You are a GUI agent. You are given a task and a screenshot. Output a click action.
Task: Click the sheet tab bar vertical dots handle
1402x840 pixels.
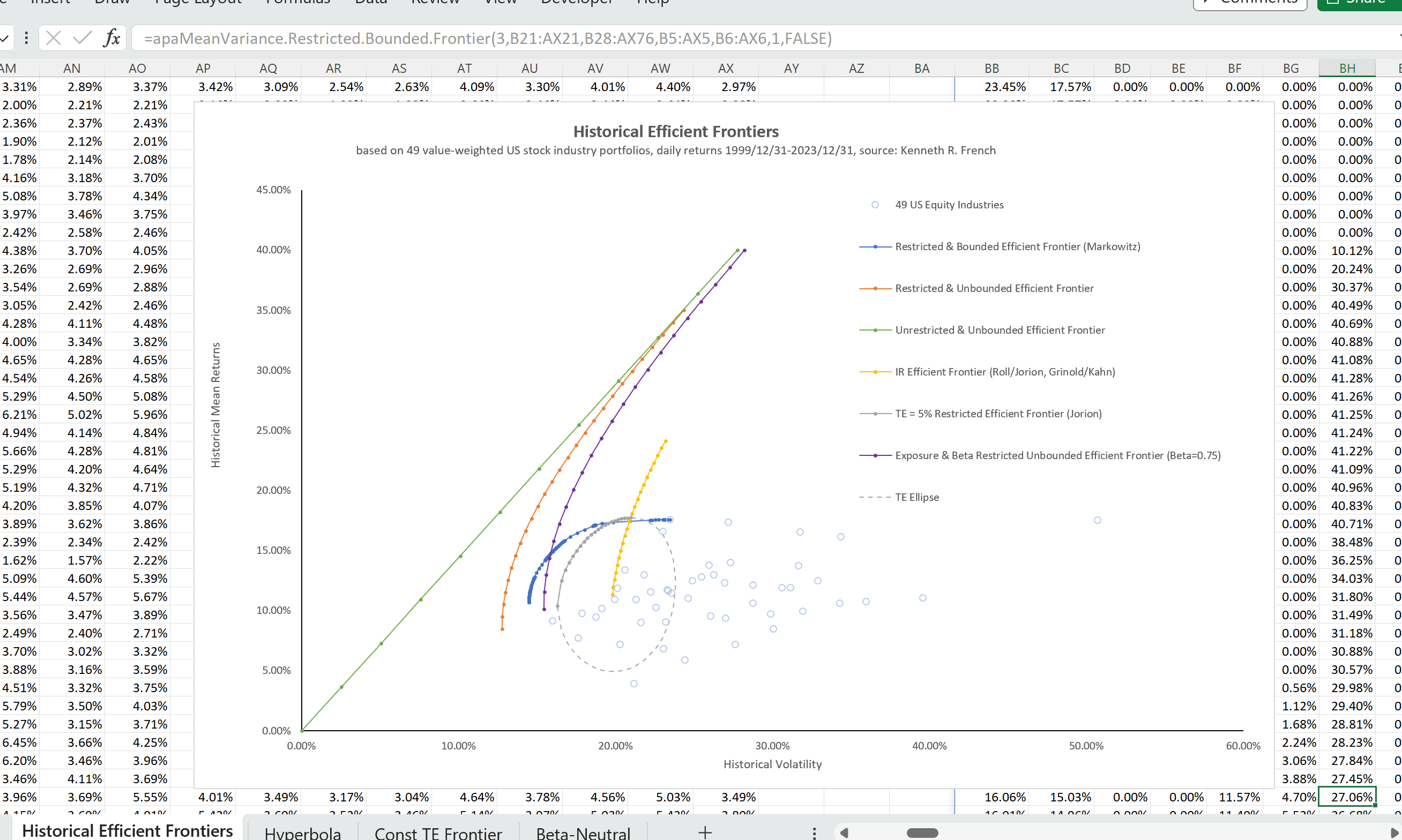pyautogui.click(x=814, y=832)
